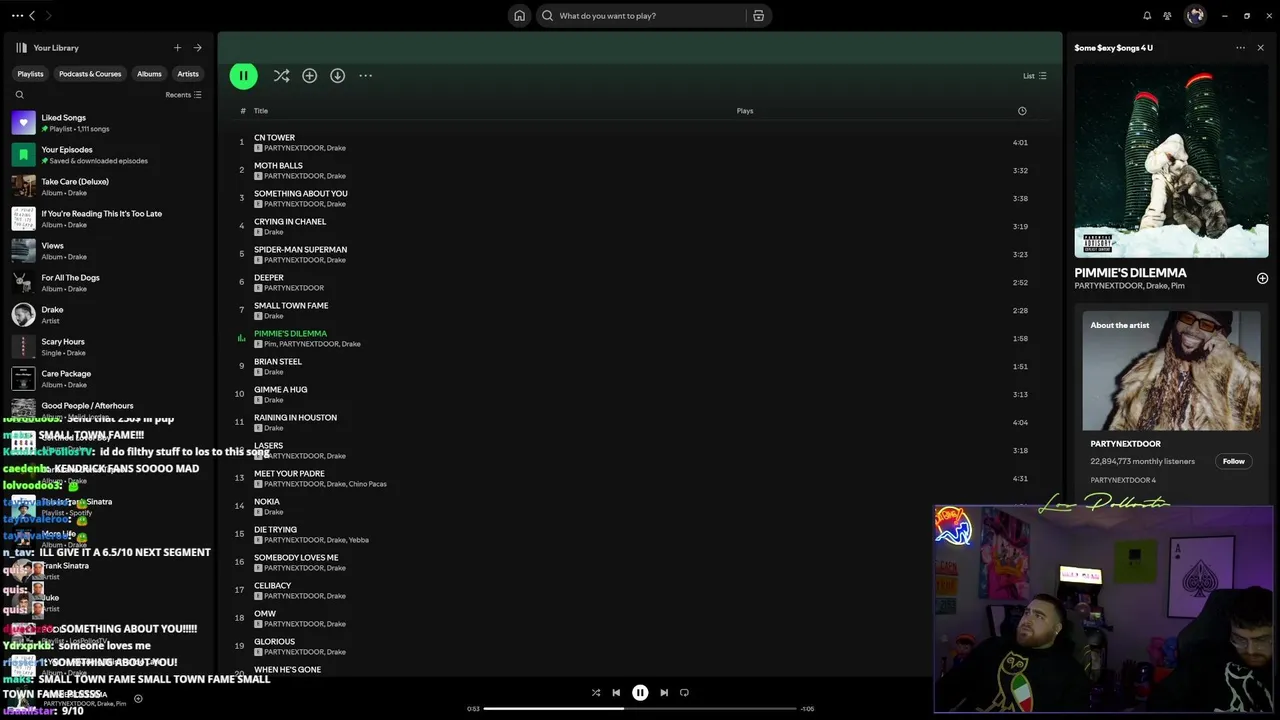Filter library by Artists
1280x720 pixels.
(x=188, y=74)
